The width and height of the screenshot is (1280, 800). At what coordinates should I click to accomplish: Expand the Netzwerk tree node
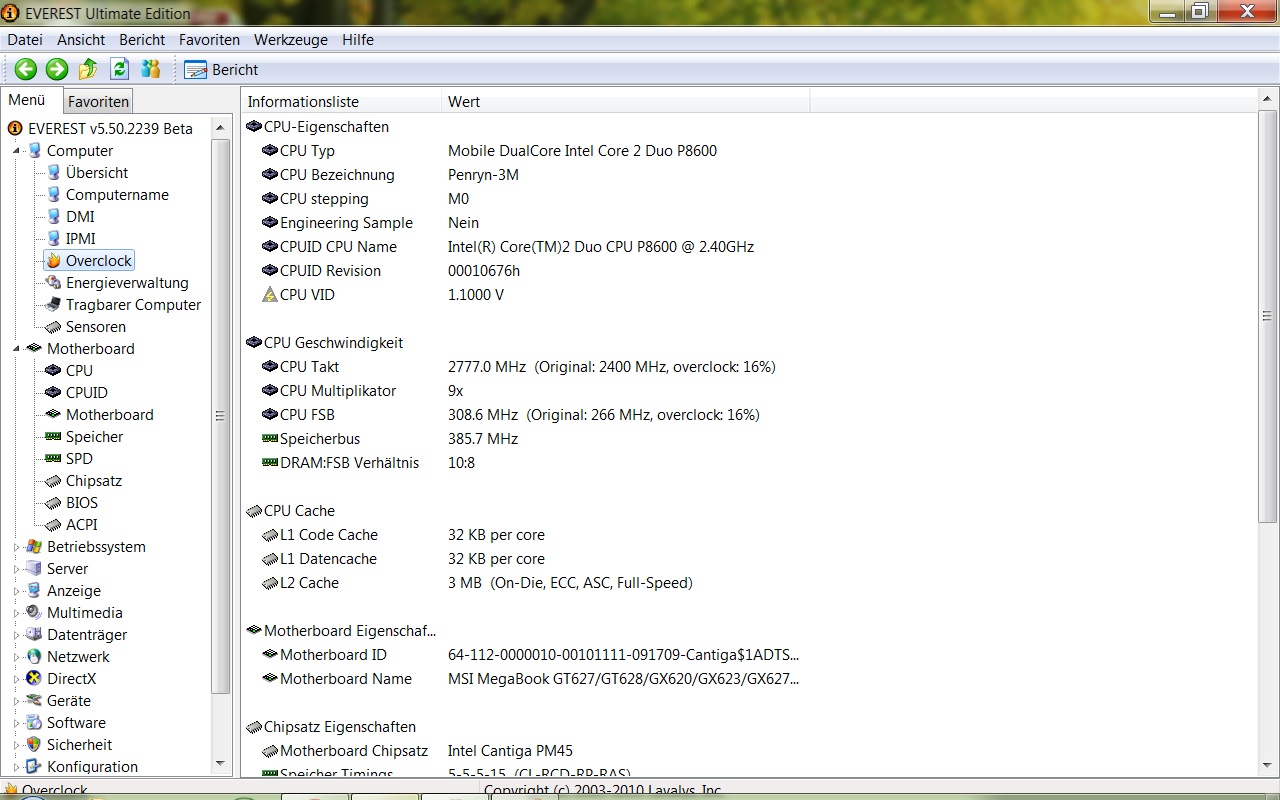[x=17, y=657]
